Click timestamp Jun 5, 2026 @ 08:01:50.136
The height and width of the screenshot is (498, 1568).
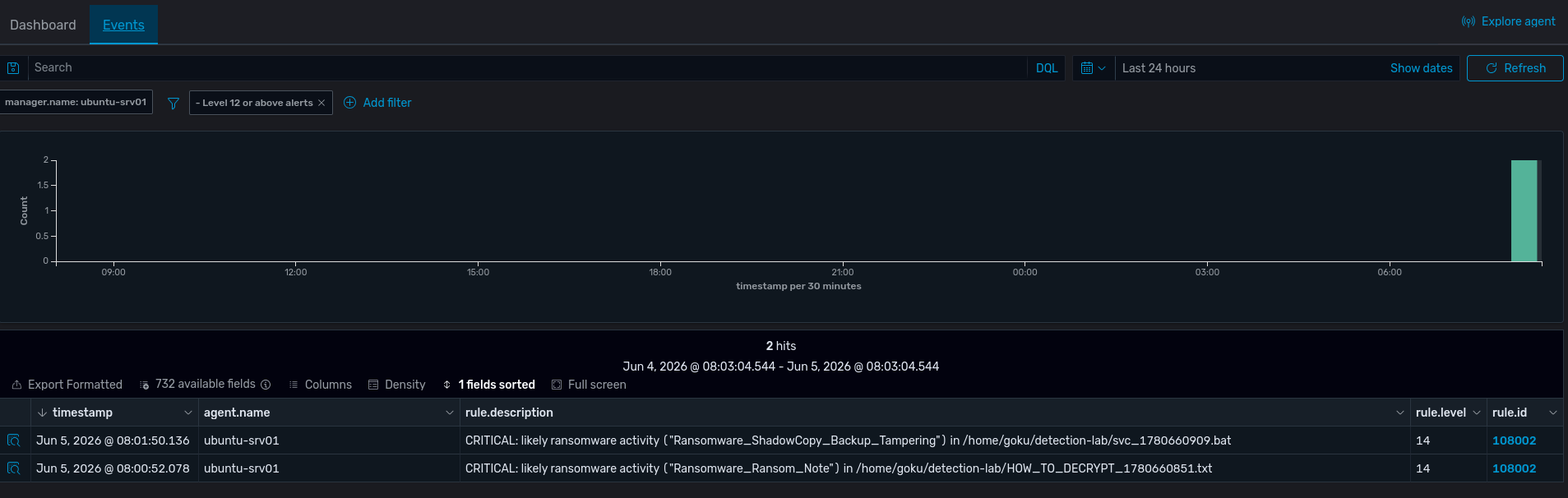click(x=113, y=440)
